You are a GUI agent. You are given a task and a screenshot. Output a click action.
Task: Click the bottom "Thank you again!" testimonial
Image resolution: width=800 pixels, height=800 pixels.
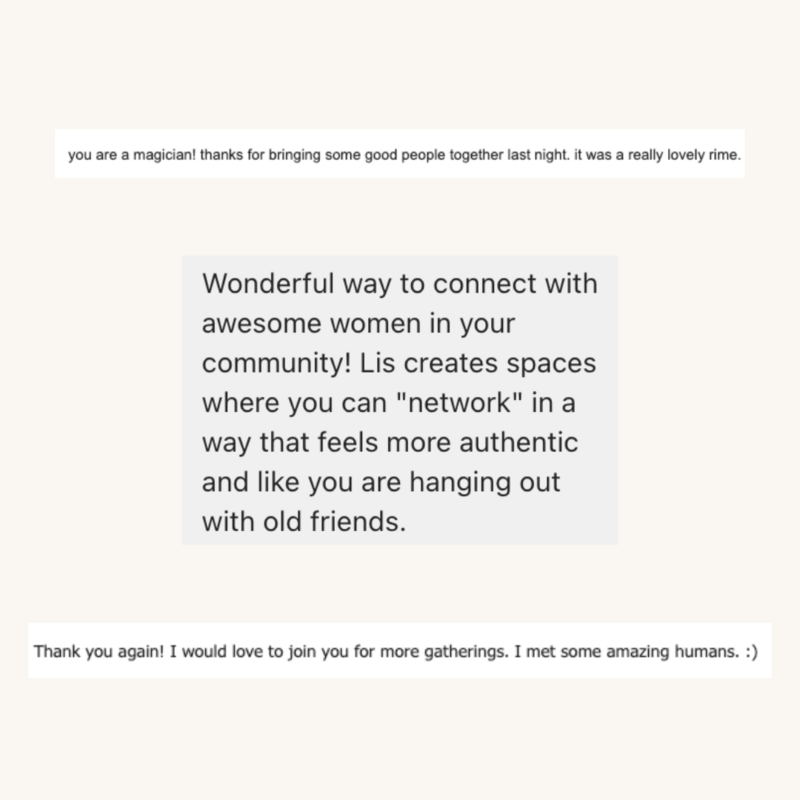399,650
